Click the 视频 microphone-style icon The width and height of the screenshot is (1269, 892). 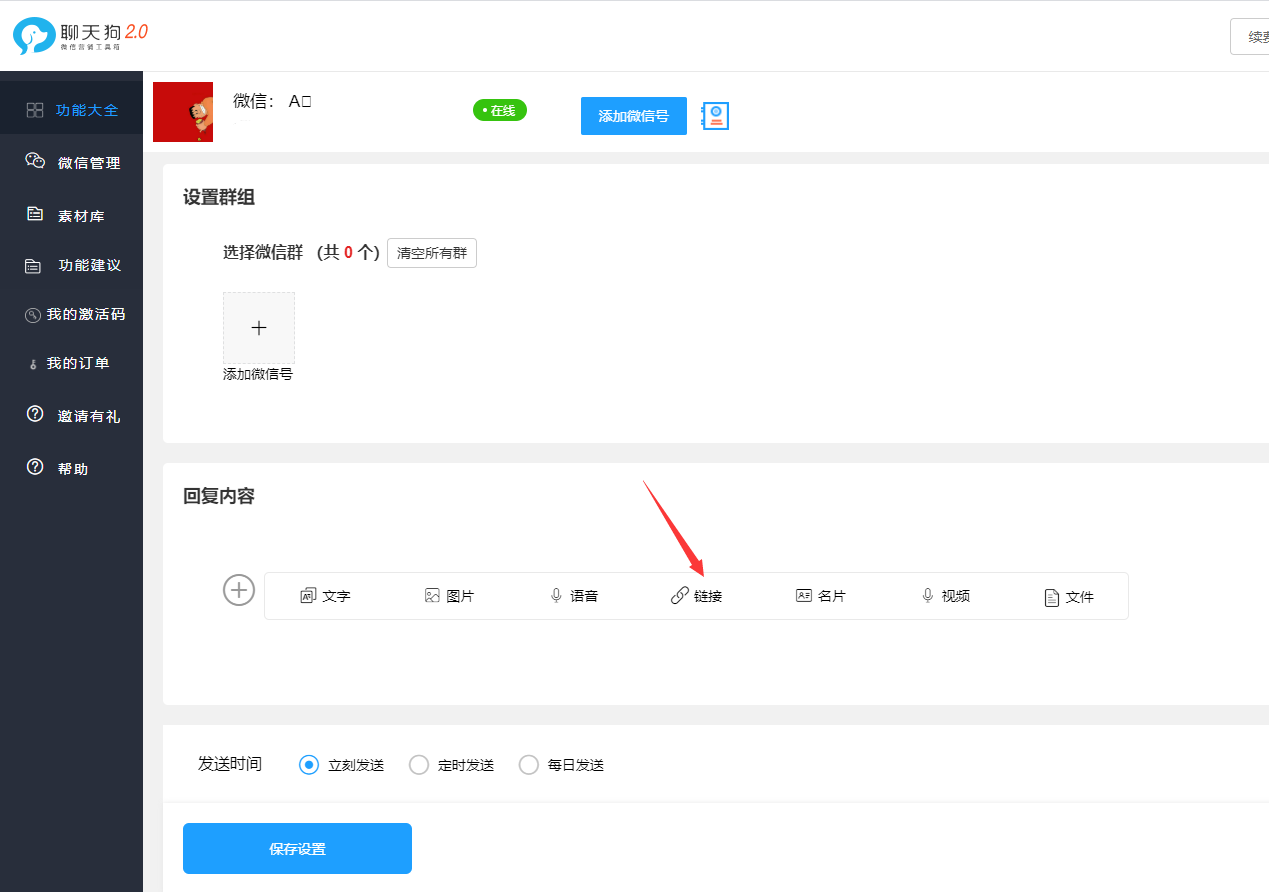click(928, 596)
